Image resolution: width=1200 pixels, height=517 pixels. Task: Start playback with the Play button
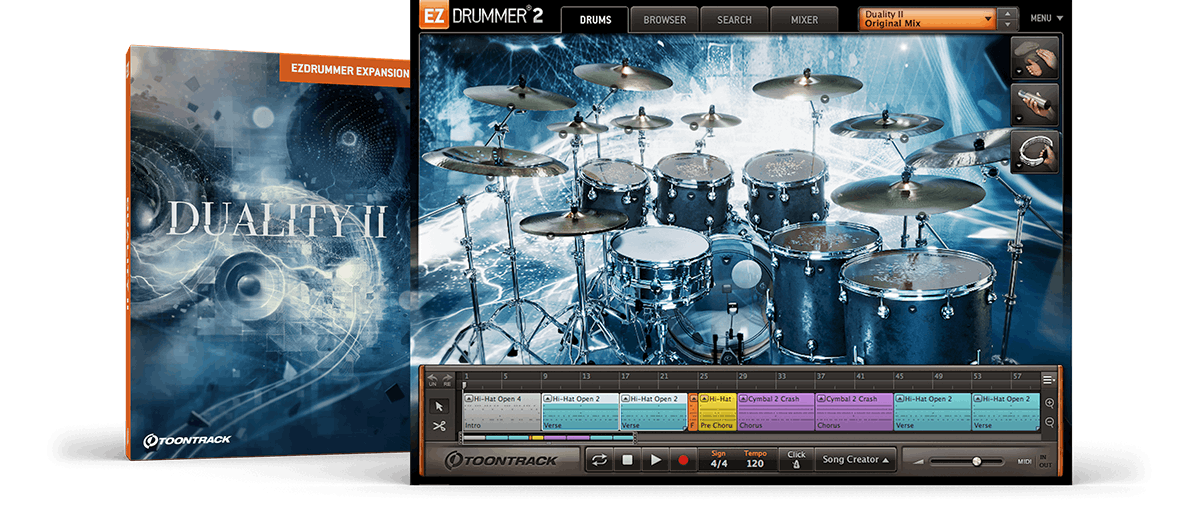(656, 460)
